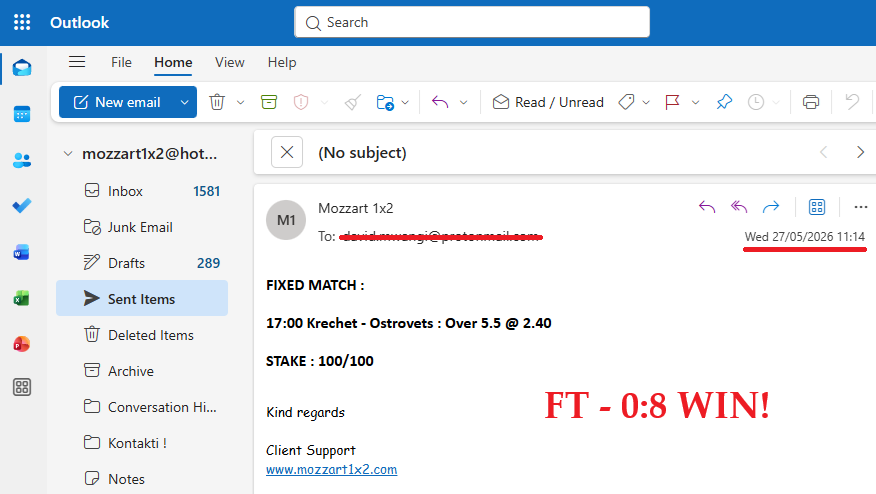Viewport: 876px width, 494px height.
Task: Click the Flag icon in toolbar
Action: tap(672, 102)
